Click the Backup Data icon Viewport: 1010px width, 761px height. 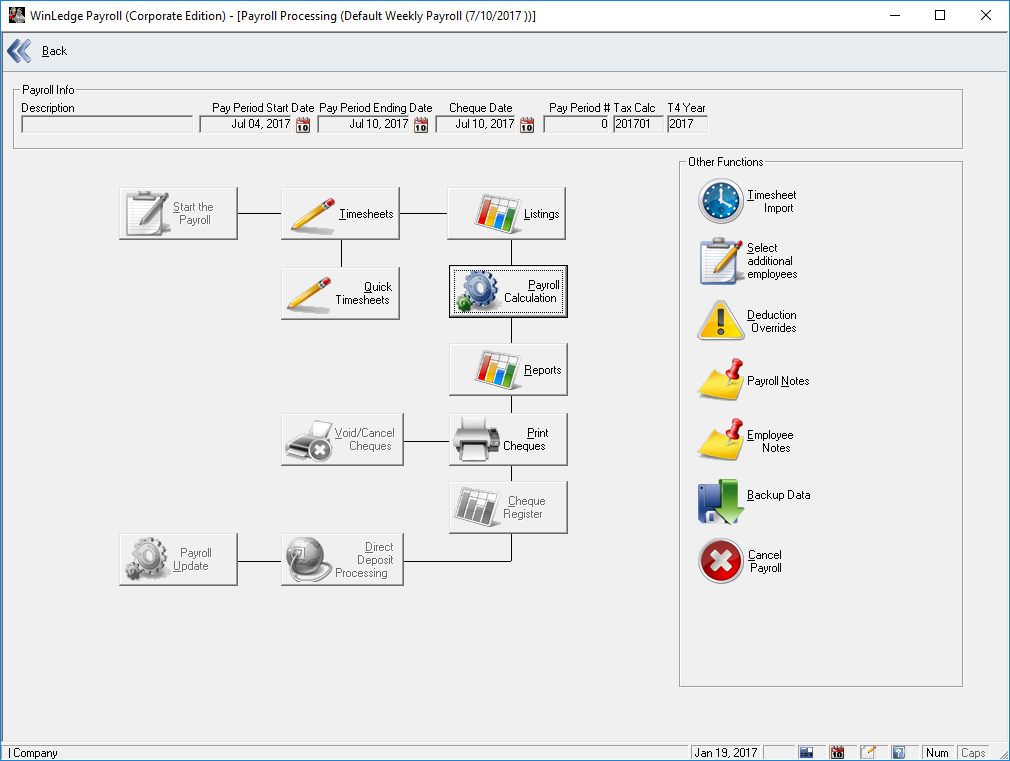click(720, 500)
